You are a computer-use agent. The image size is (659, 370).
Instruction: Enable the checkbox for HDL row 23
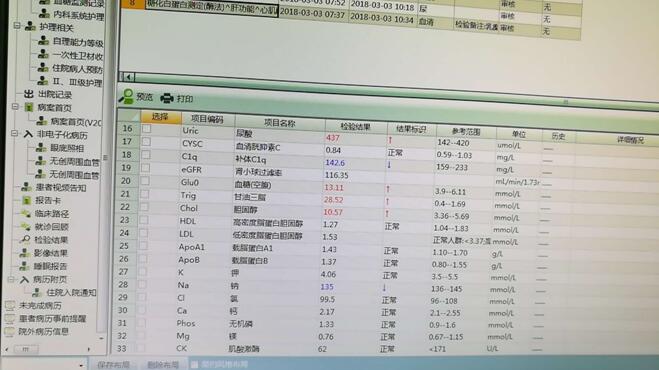click(144, 220)
